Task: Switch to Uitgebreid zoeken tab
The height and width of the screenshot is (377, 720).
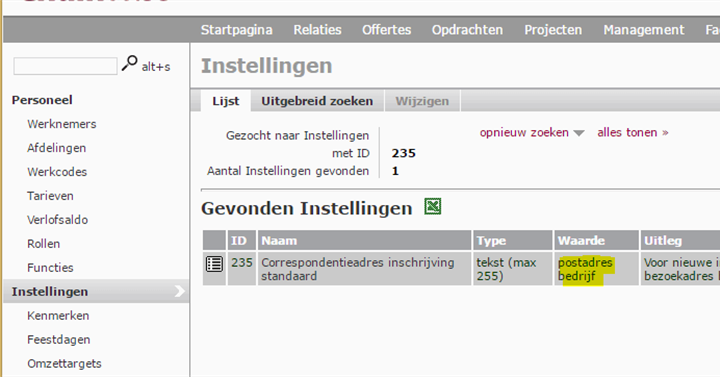Action: pos(317,101)
